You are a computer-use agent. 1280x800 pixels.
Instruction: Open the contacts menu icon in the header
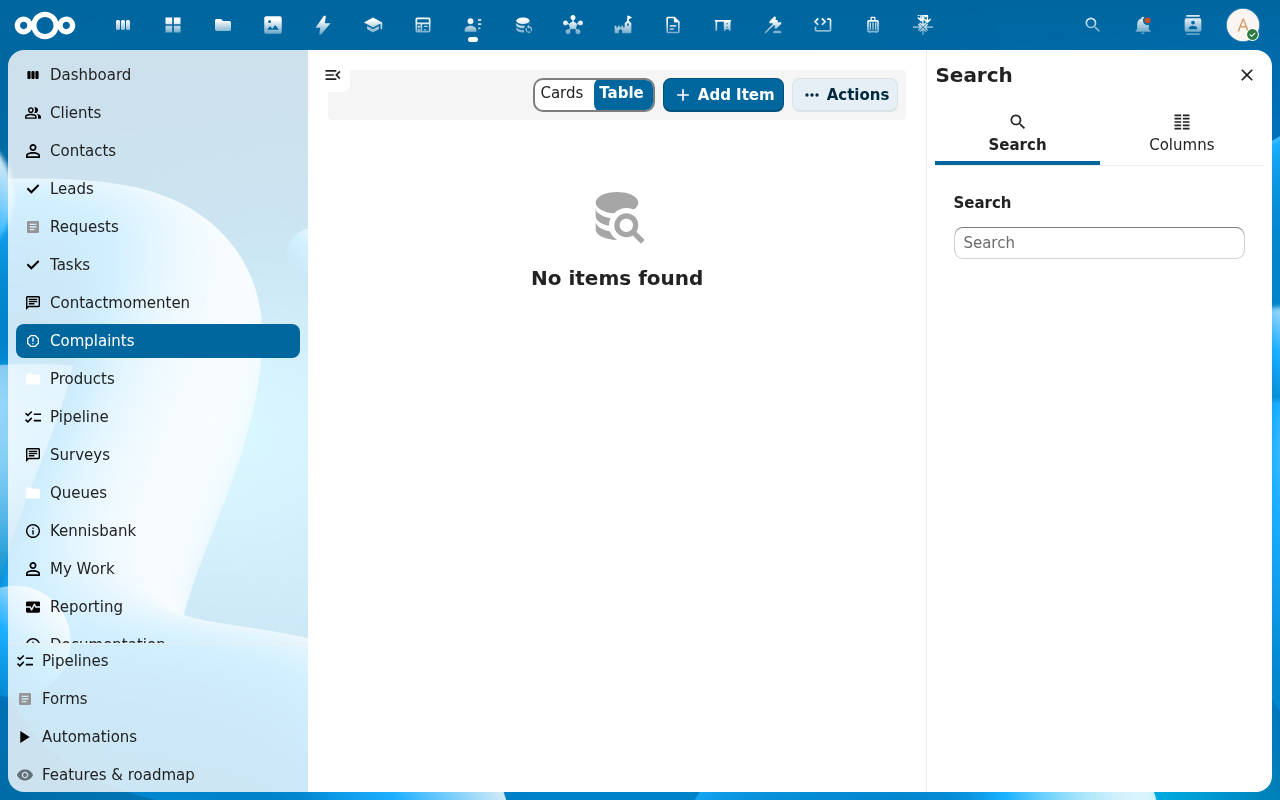[1193, 25]
